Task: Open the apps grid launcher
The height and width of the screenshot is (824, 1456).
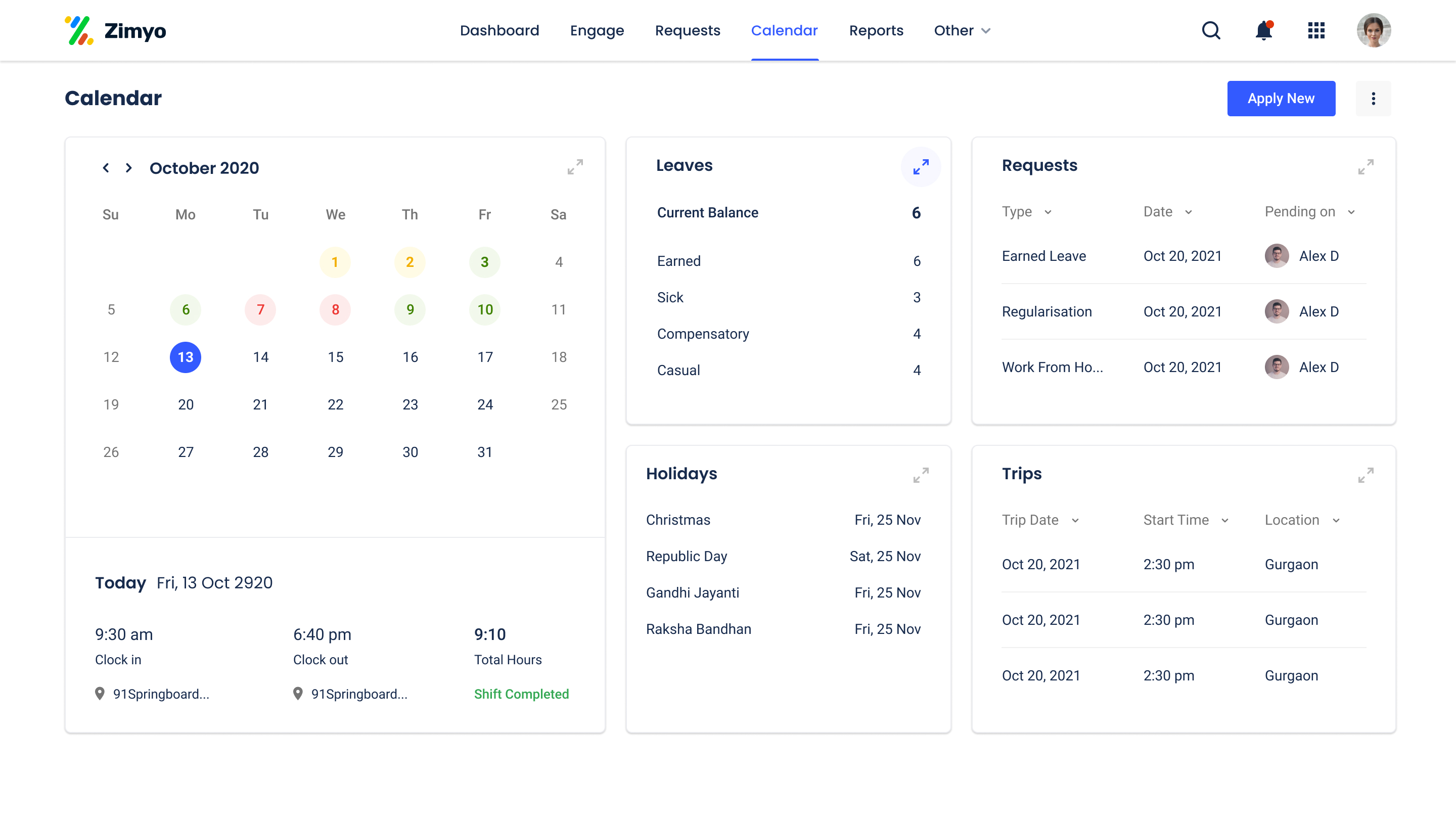Action: [x=1316, y=30]
